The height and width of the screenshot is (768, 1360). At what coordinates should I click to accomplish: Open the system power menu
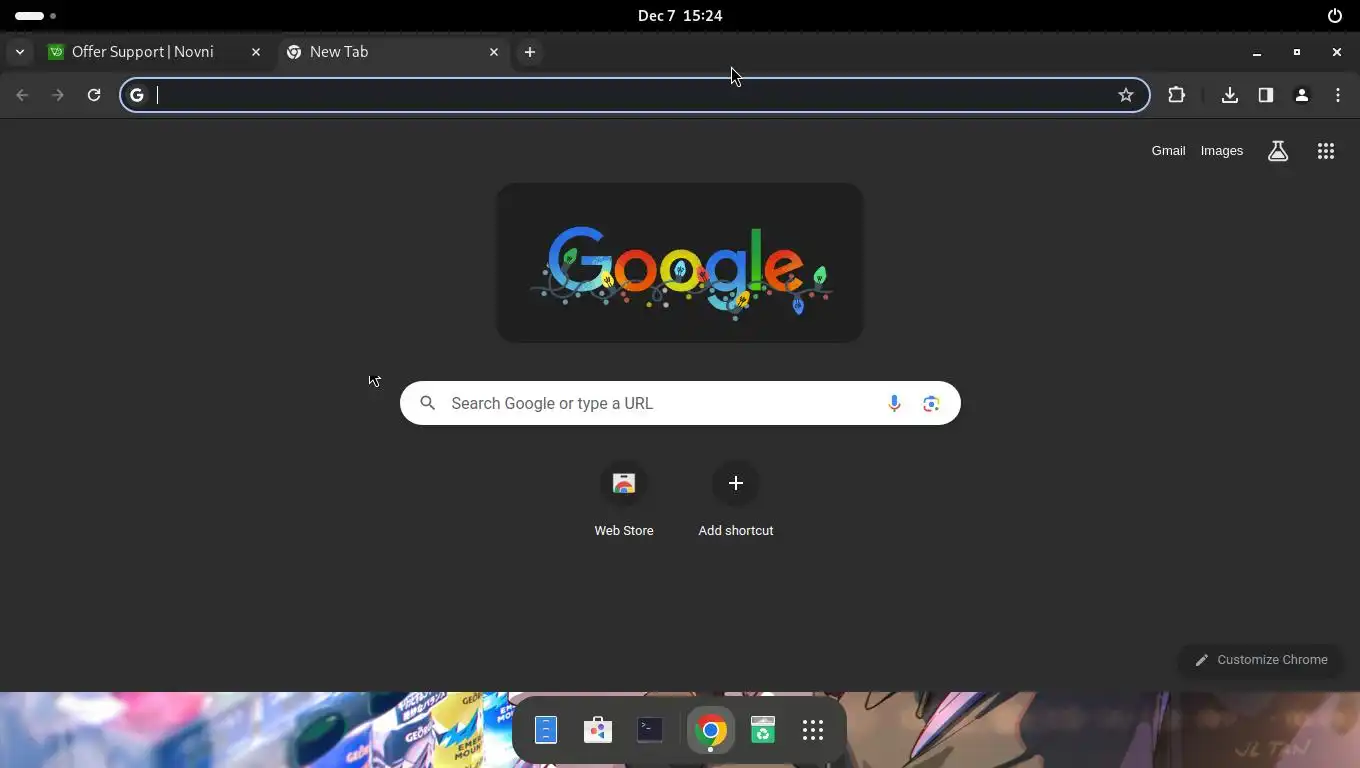tap(1334, 15)
